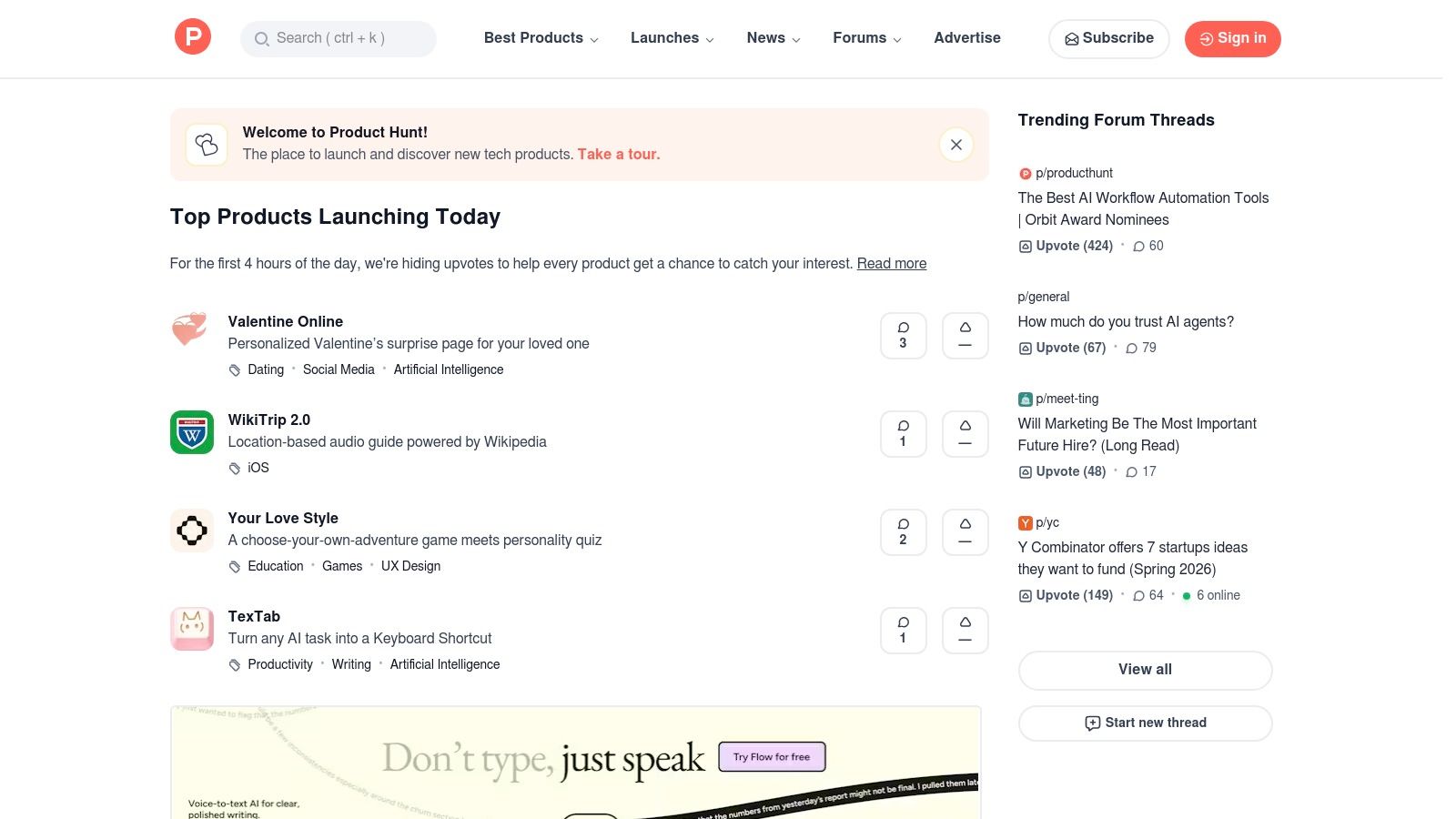Image resolution: width=1456 pixels, height=819 pixels.
Task: Expand the Launches menu
Action: pos(672,38)
